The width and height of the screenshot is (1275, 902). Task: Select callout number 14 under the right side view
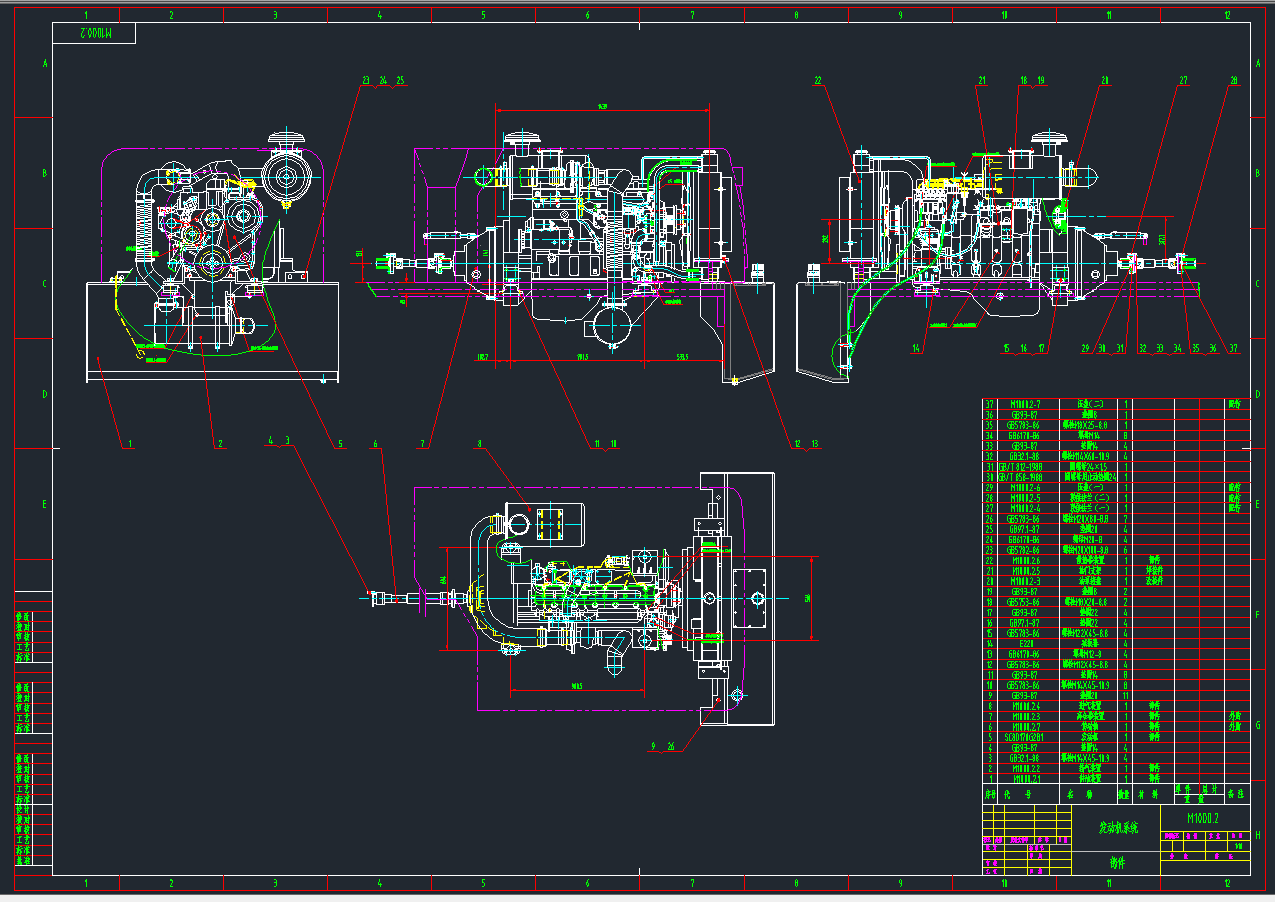(x=915, y=348)
